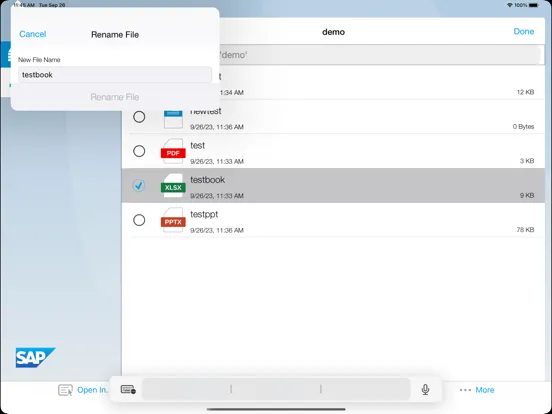
Task: Tap the Wi-Fi icon in status bar
Action: coord(510,5)
